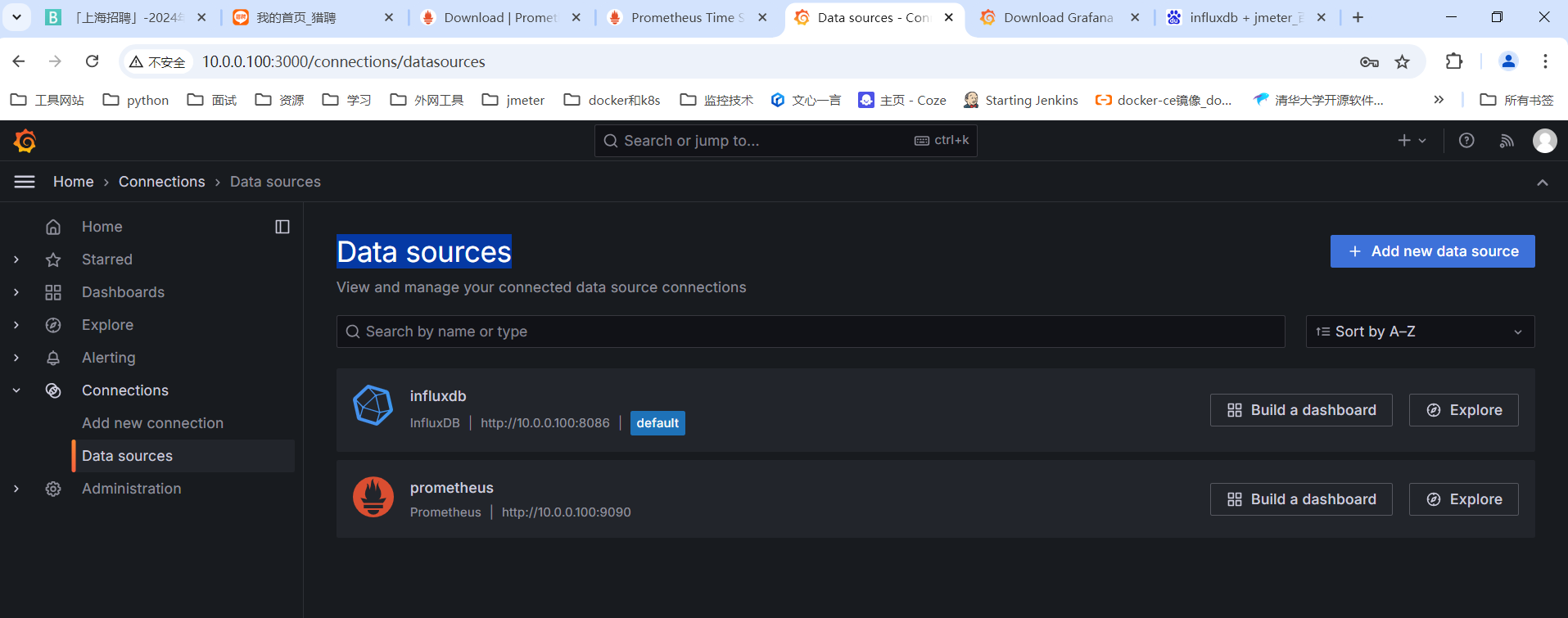
Task: Open the python bookmark folder
Action: [136, 100]
